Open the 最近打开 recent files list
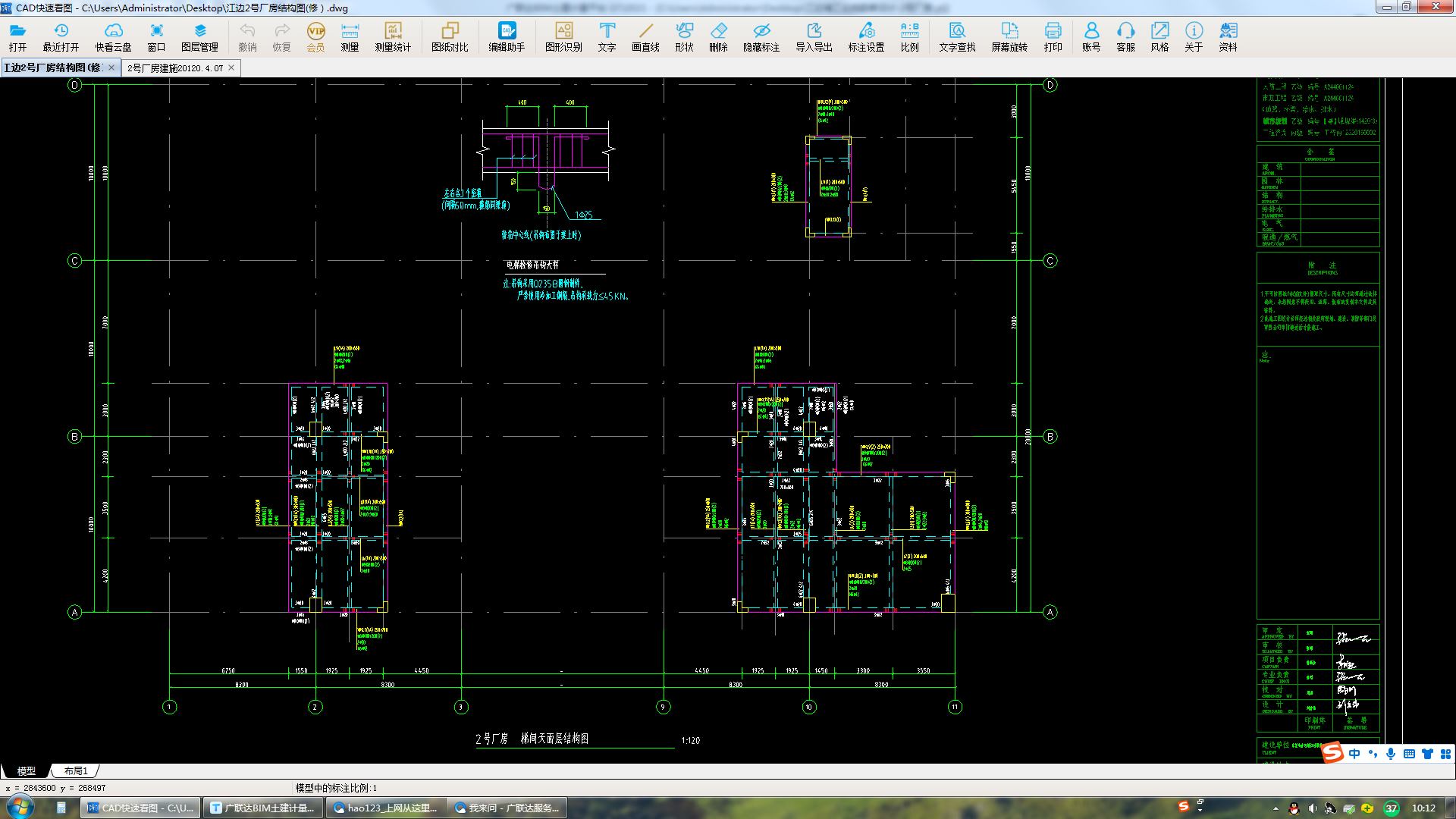1456x819 pixels. point(61,37)
